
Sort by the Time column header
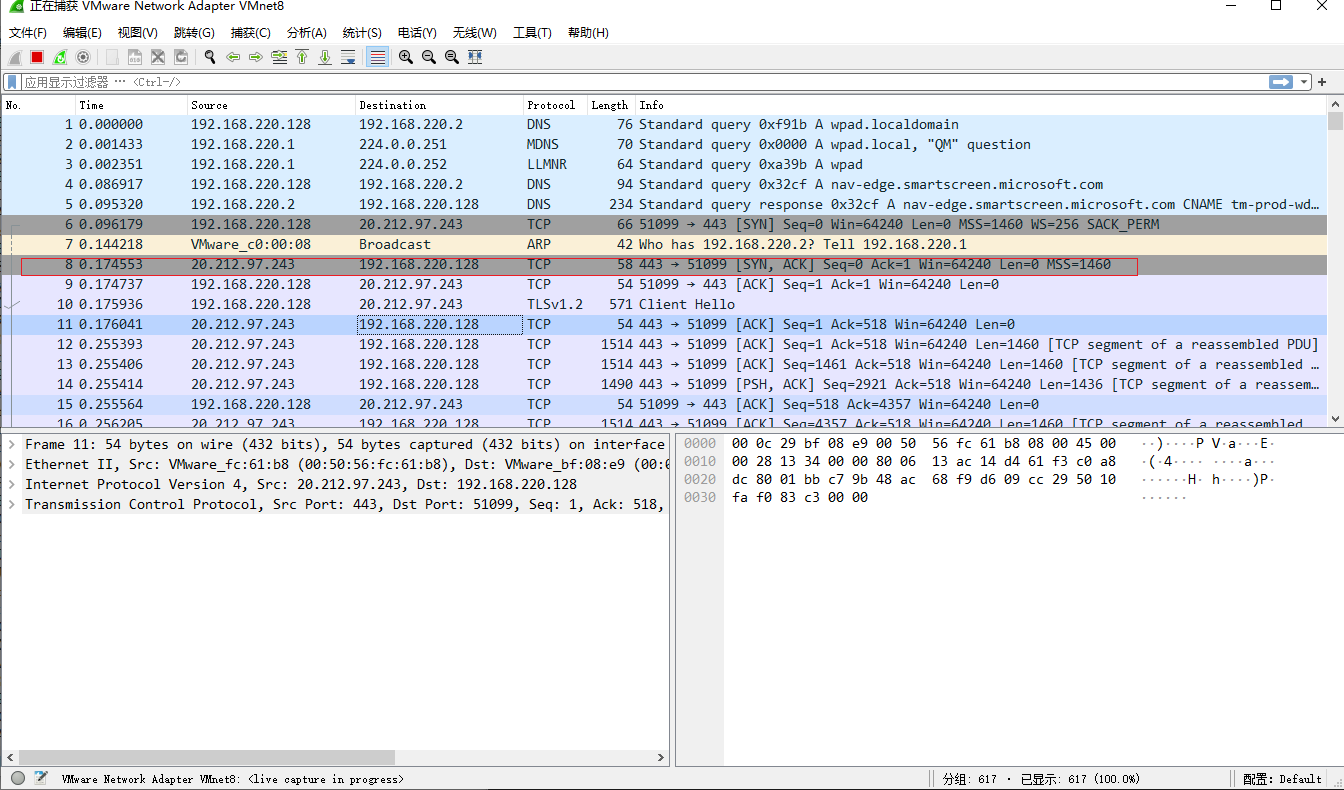[131, 105]
